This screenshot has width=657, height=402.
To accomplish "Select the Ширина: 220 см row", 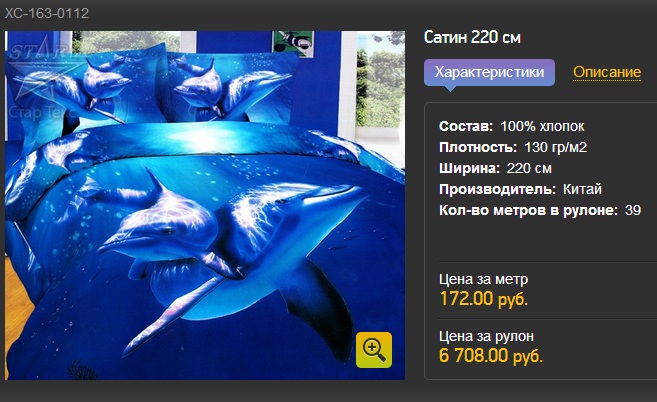I will tap(495, 168).
